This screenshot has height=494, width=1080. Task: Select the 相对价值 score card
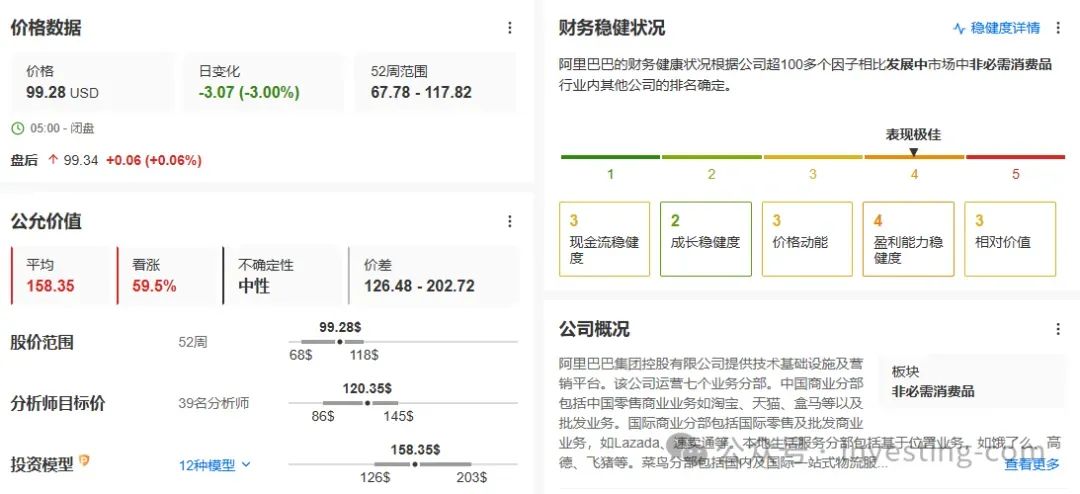point(1010,239)
